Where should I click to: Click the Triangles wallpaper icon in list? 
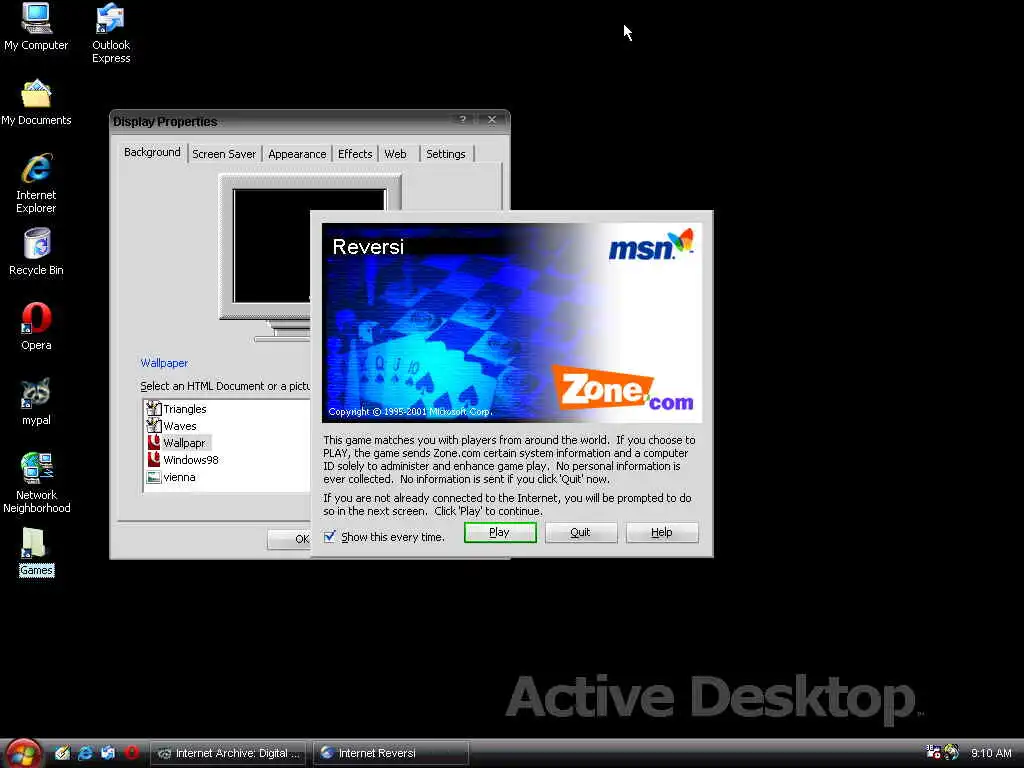point(153,409)
